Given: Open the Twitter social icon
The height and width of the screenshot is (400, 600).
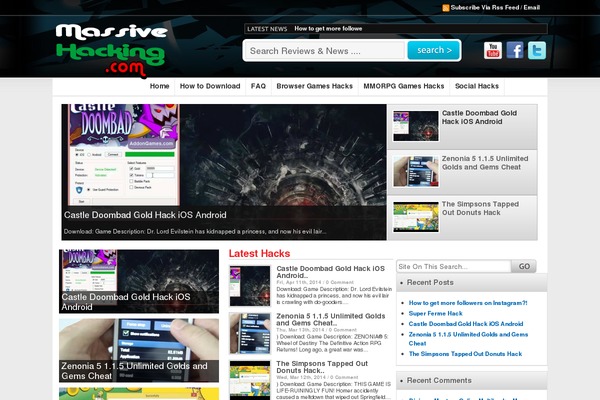Looking at the screenshot, I should (537, 51).
